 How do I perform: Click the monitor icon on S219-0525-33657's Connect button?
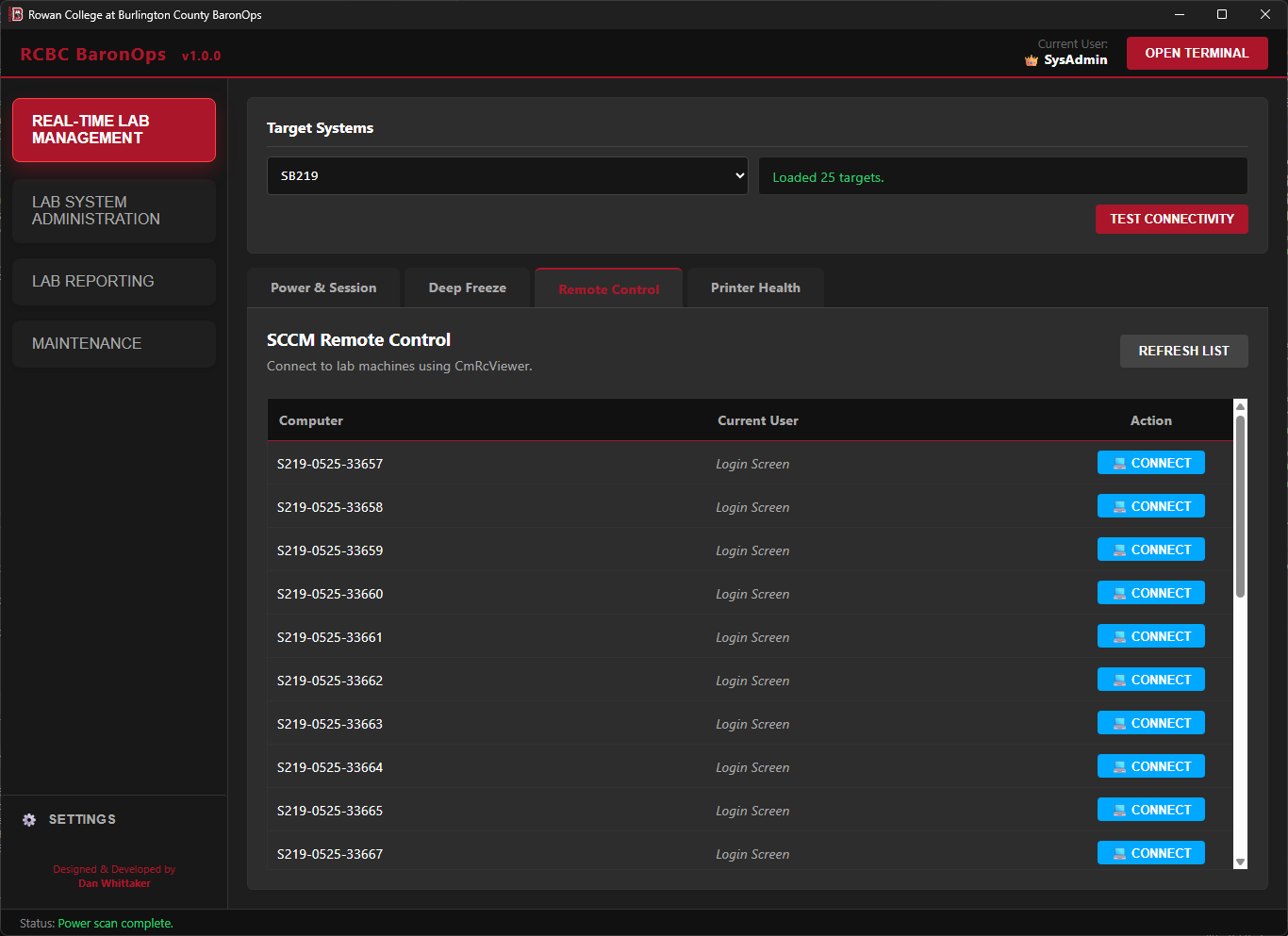[x=1119, y=463]
